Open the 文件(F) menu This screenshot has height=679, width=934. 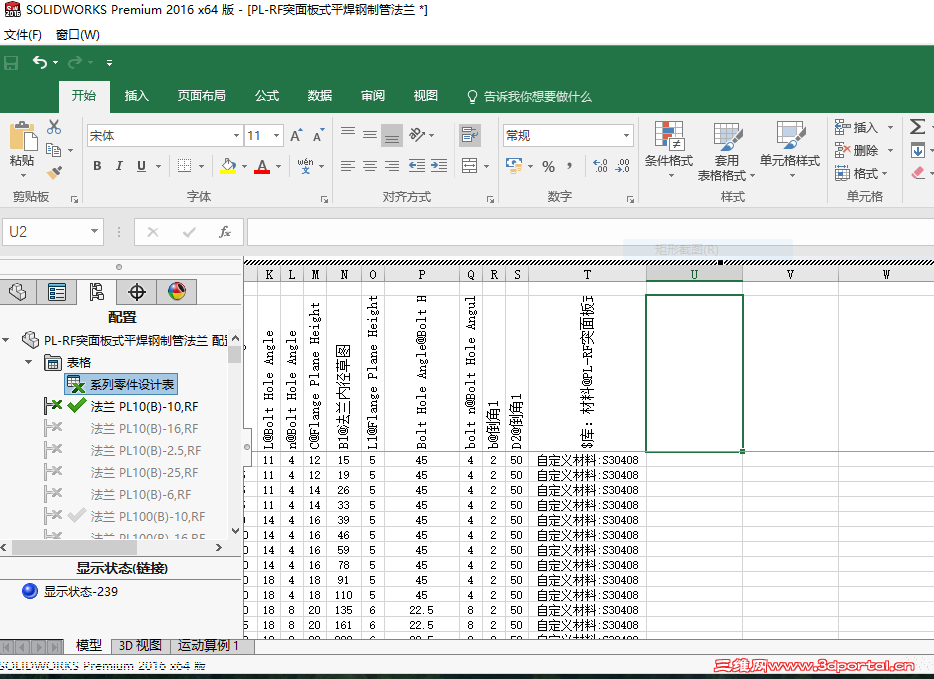(23, 35)
